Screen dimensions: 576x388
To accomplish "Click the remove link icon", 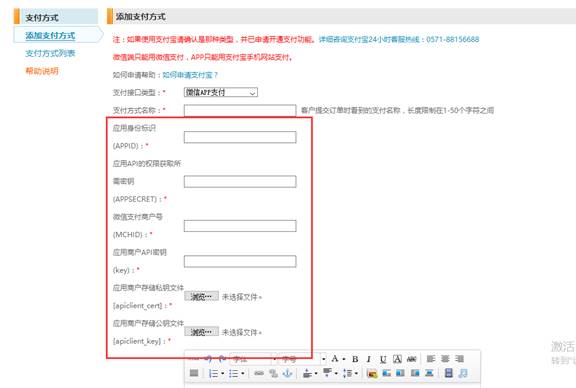I will click(273, 373).
